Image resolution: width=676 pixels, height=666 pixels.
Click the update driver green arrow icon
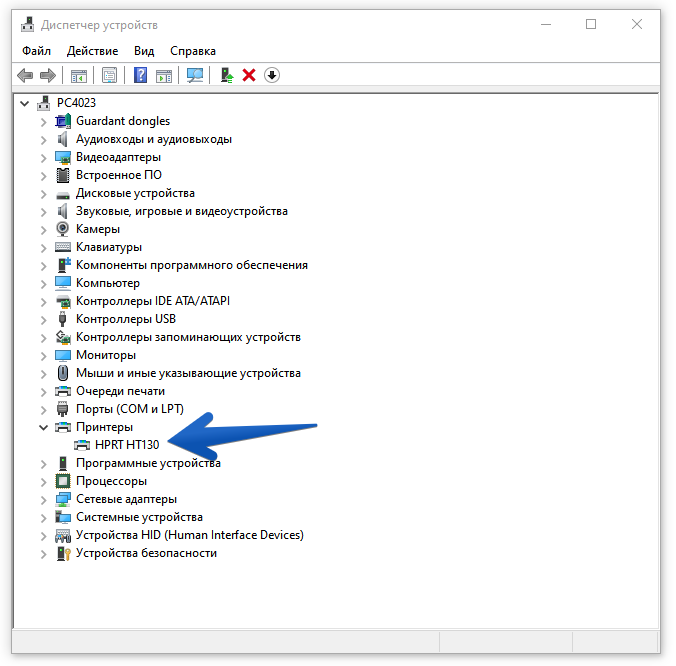pos(228,75)
